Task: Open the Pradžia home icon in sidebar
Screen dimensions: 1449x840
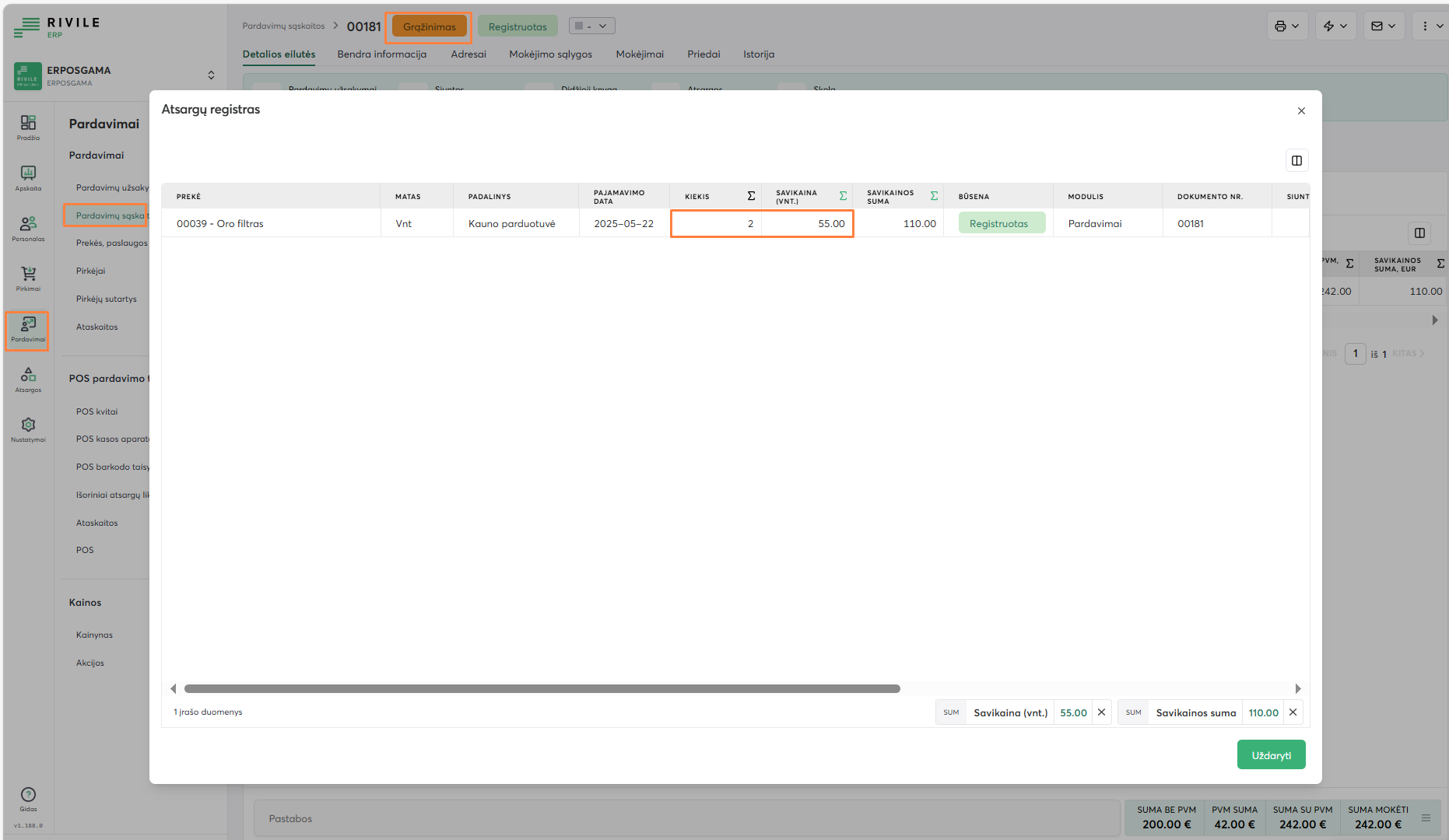Action: pyautogui.click(x=28, y=128)
